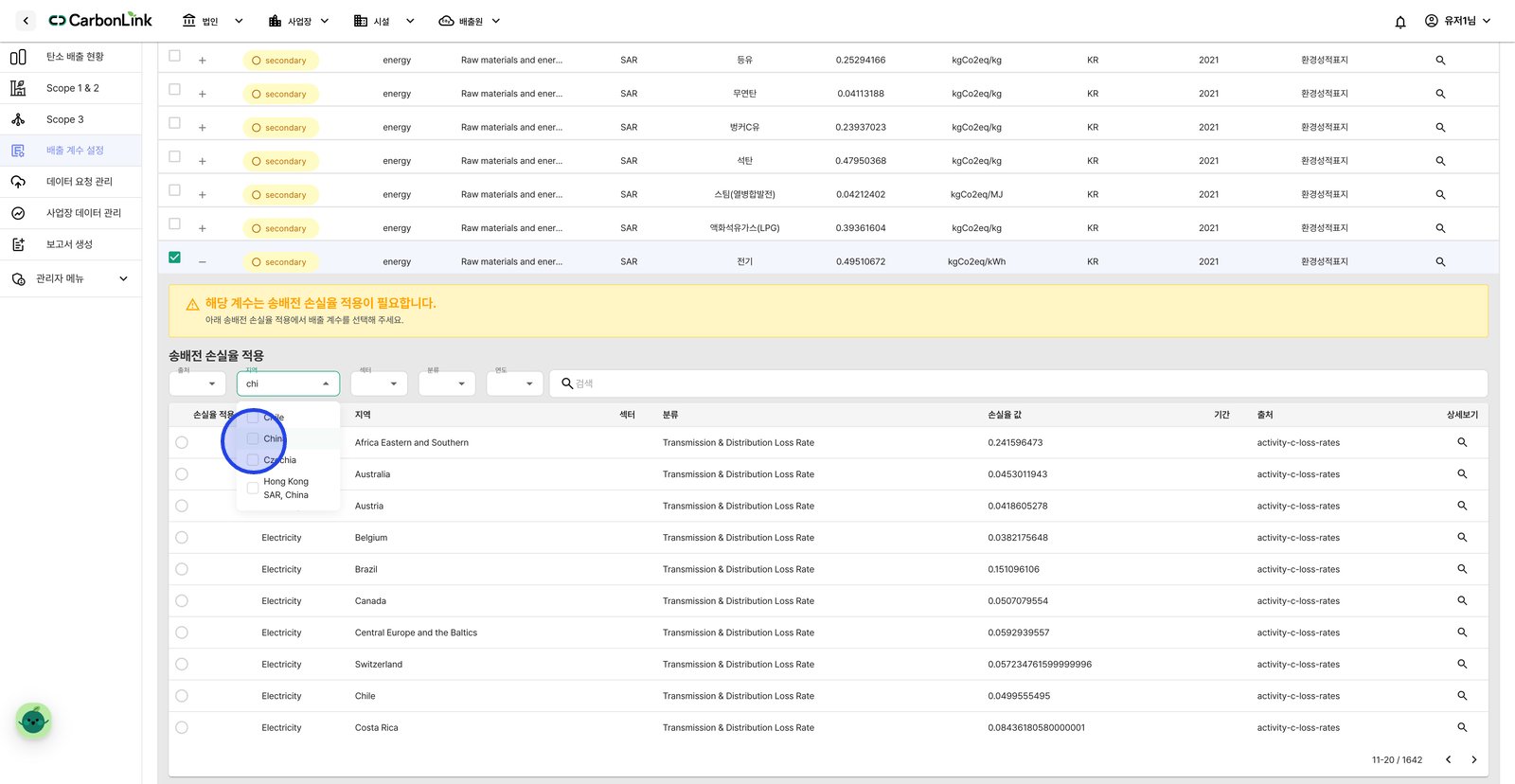Open the notification bell
Viewport: 1515px width, 784px height.
1399,22
